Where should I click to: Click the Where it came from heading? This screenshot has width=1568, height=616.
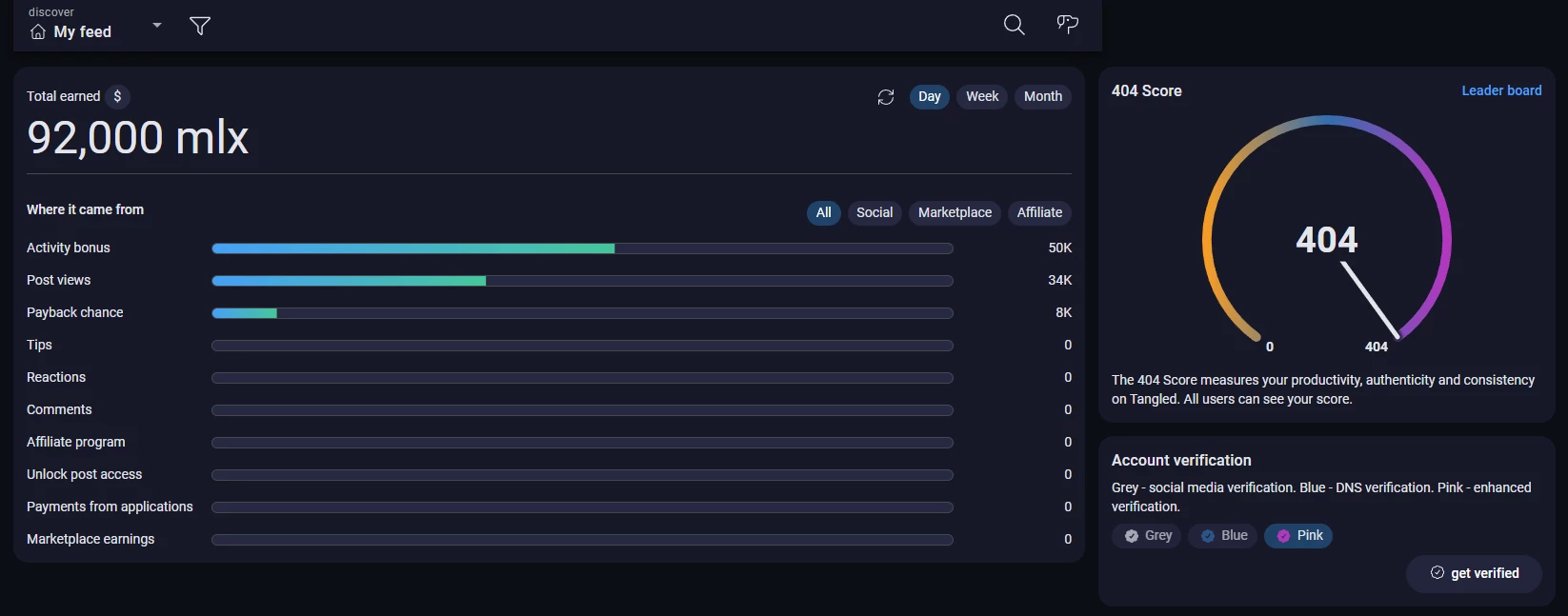[86, 209]
